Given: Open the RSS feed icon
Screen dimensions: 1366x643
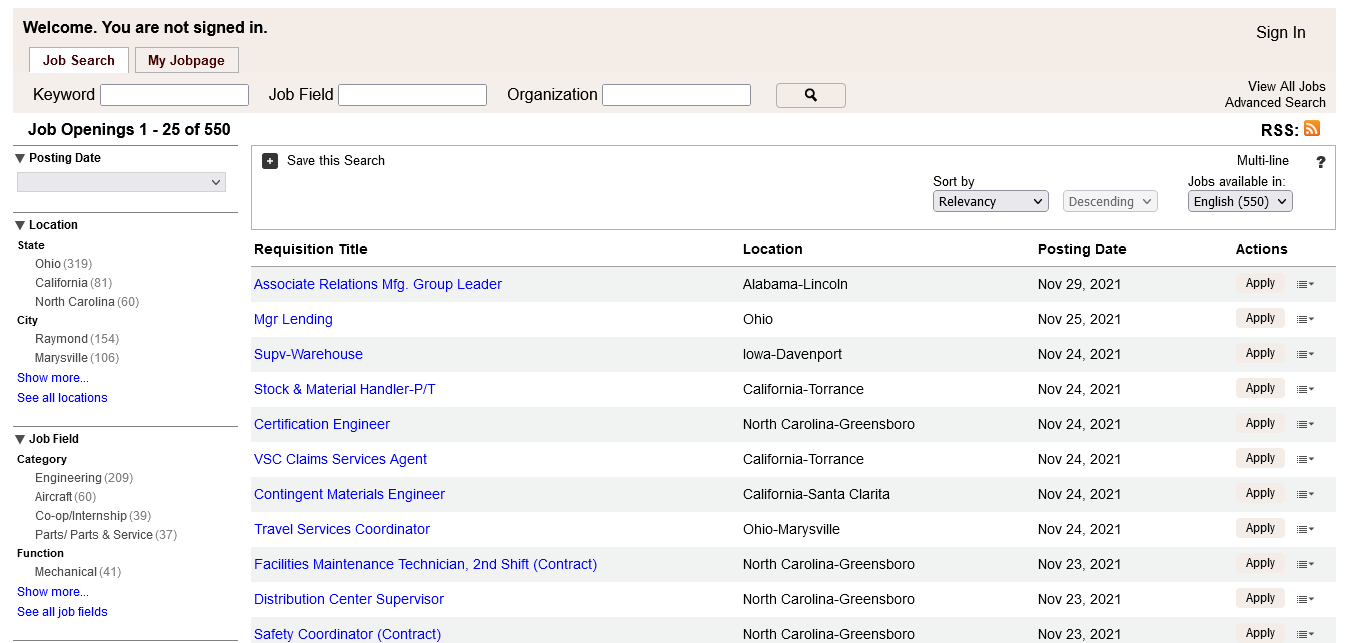Looking at the screenshot, I should coord(1312,129).
